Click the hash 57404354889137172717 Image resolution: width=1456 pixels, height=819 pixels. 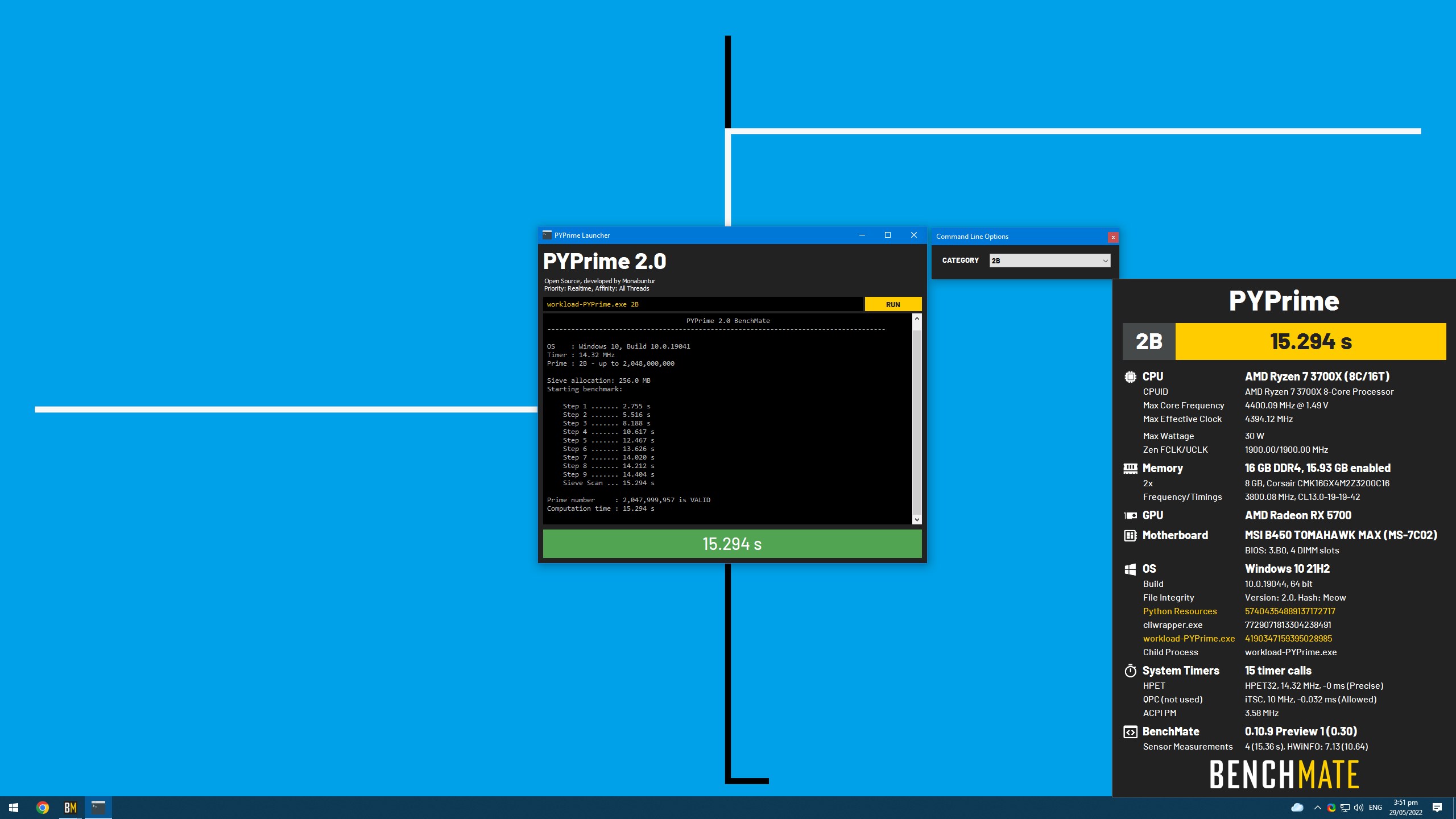[1290, 611]
